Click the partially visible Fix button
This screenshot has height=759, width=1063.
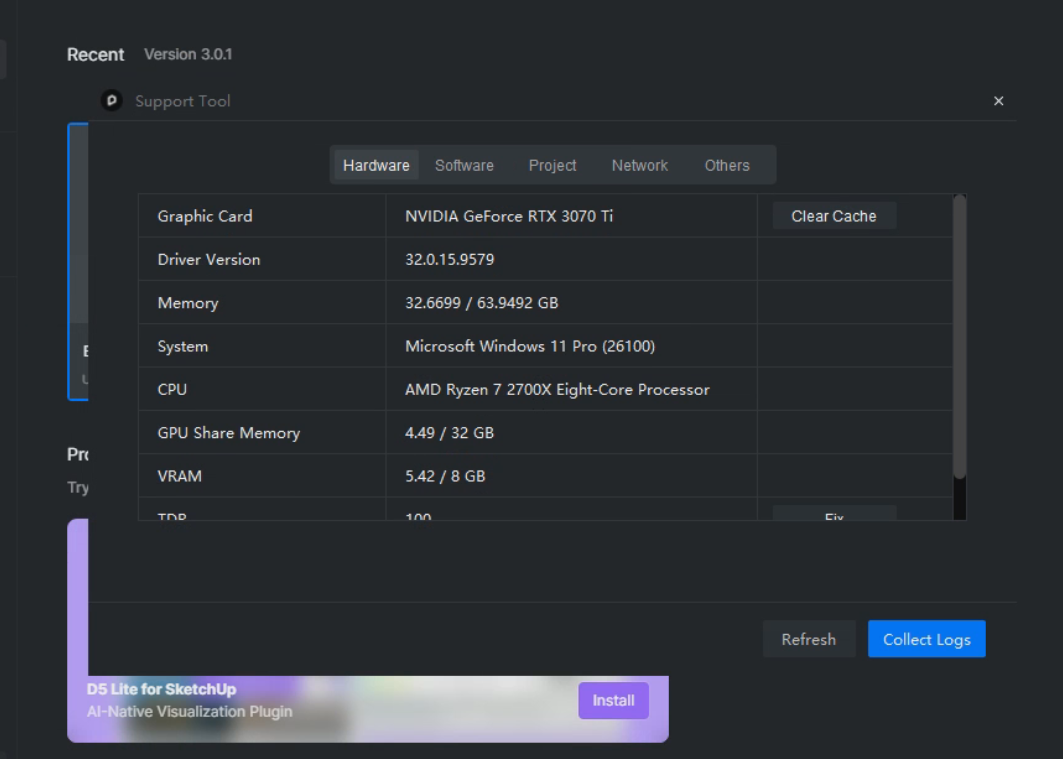(834, 515)
